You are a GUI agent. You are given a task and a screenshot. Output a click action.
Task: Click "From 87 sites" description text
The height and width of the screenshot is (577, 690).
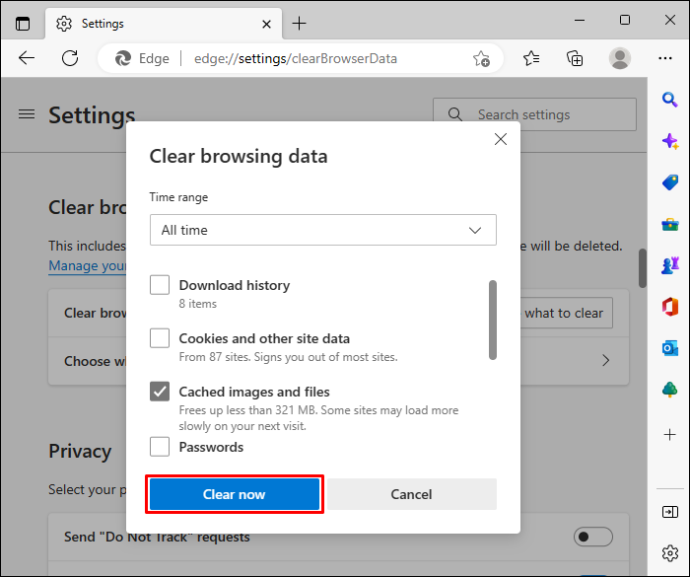(x=288, y=356)
